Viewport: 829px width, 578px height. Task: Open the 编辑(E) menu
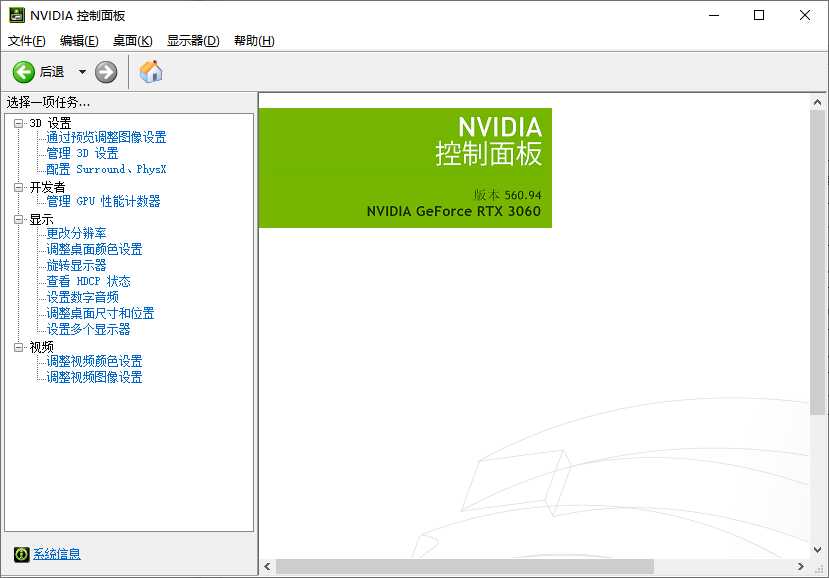point(79,41)
